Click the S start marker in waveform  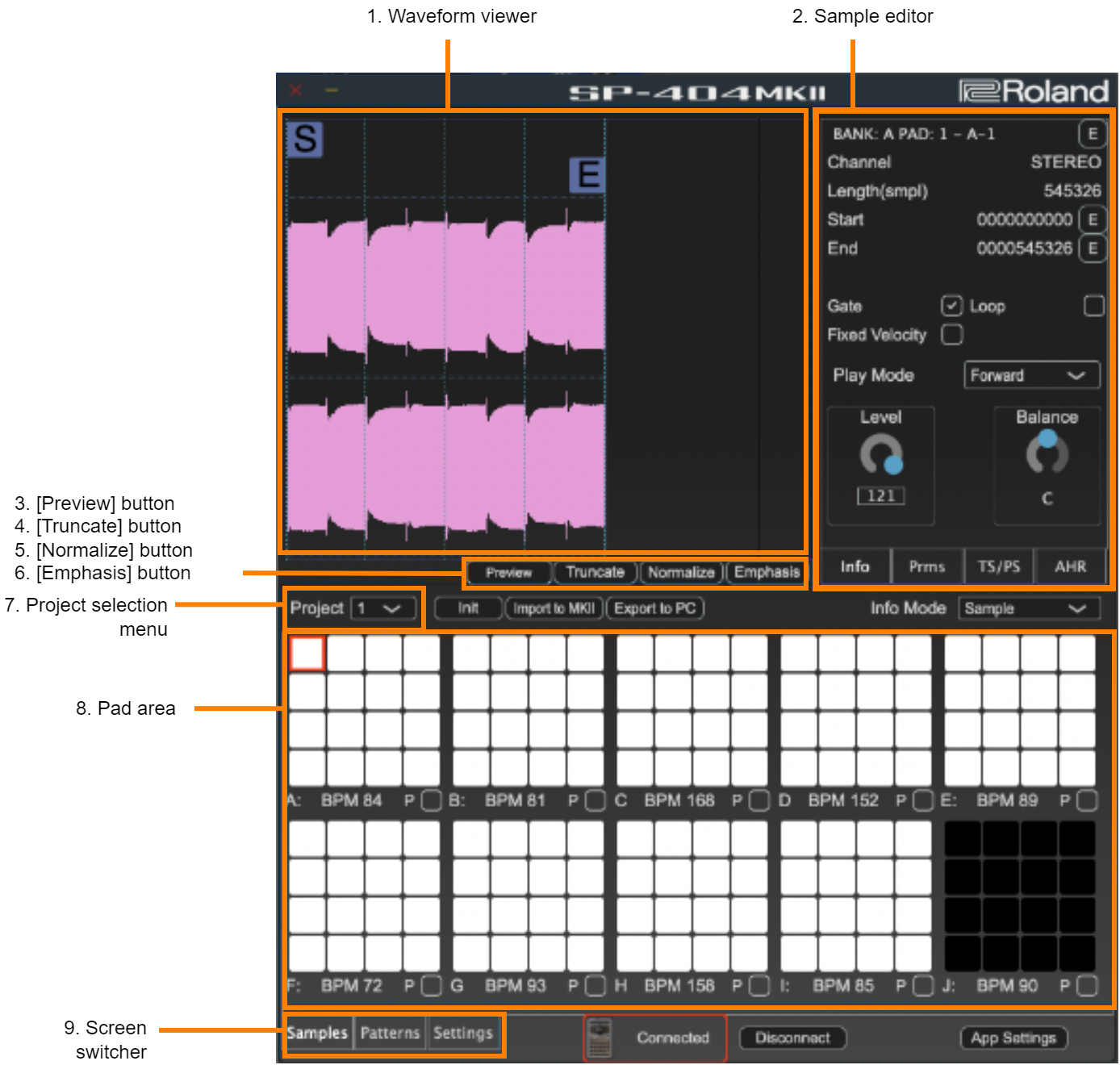[x=305, y=139]
